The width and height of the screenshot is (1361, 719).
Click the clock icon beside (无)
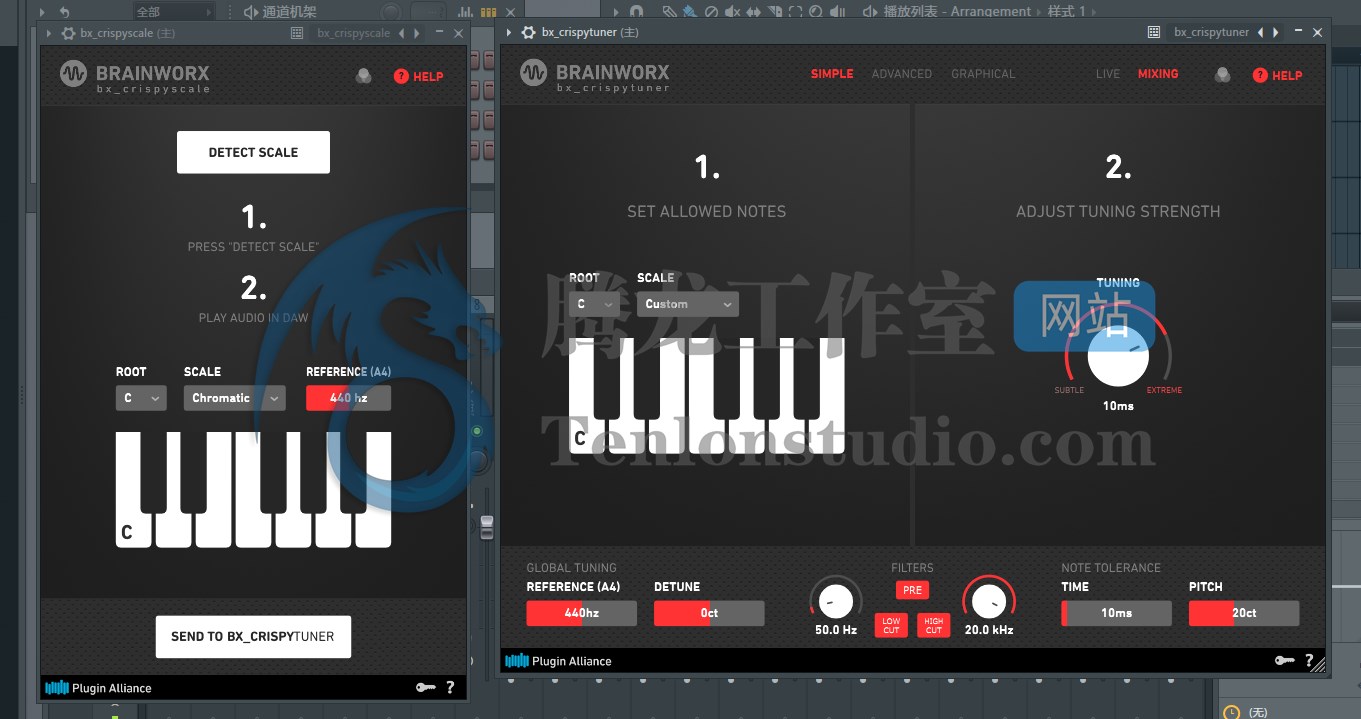pyautogui.click(x=1231, y=712)
